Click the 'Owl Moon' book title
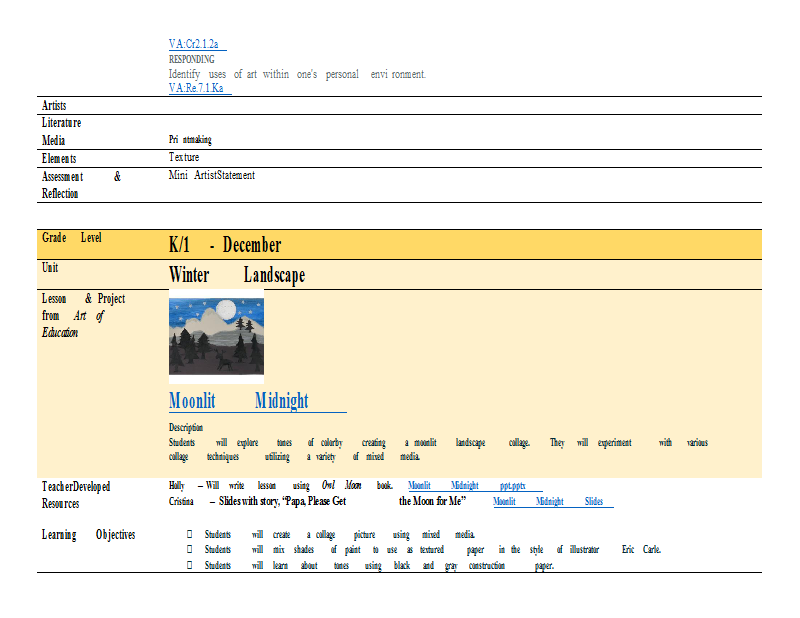The image size is (800, 618). coord(341,485)
